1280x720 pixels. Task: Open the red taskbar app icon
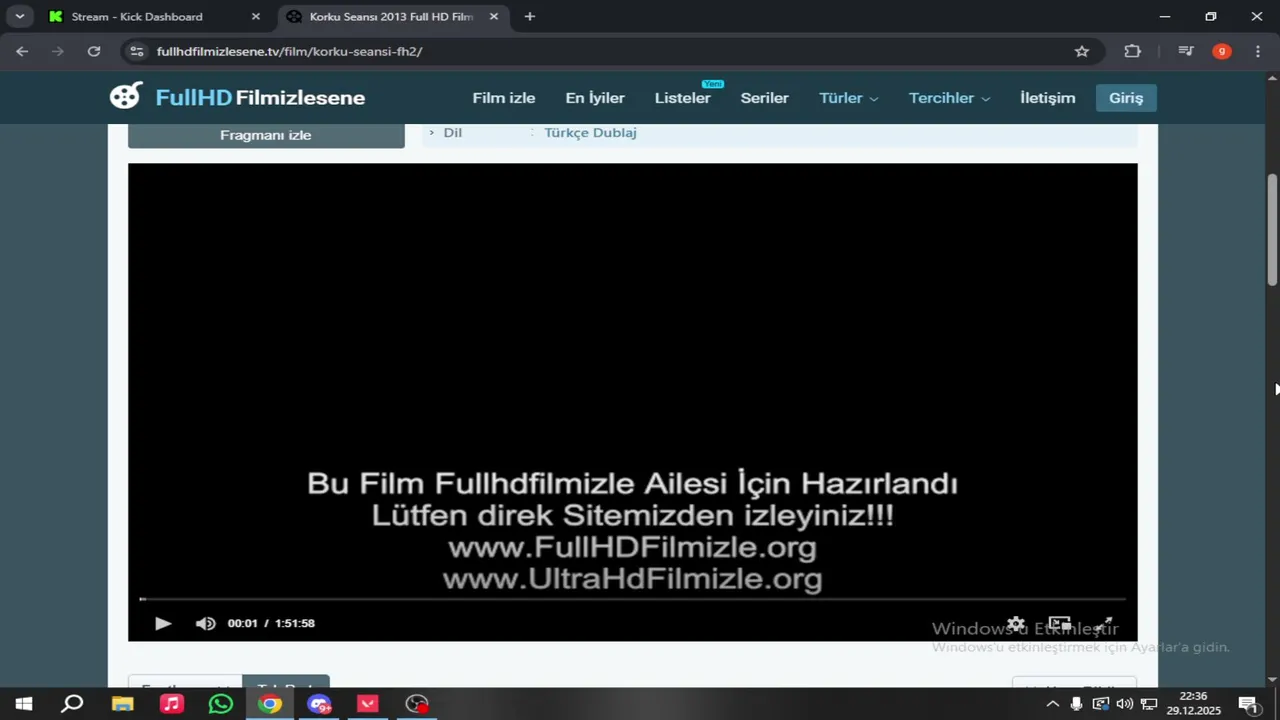coord(368,704)
